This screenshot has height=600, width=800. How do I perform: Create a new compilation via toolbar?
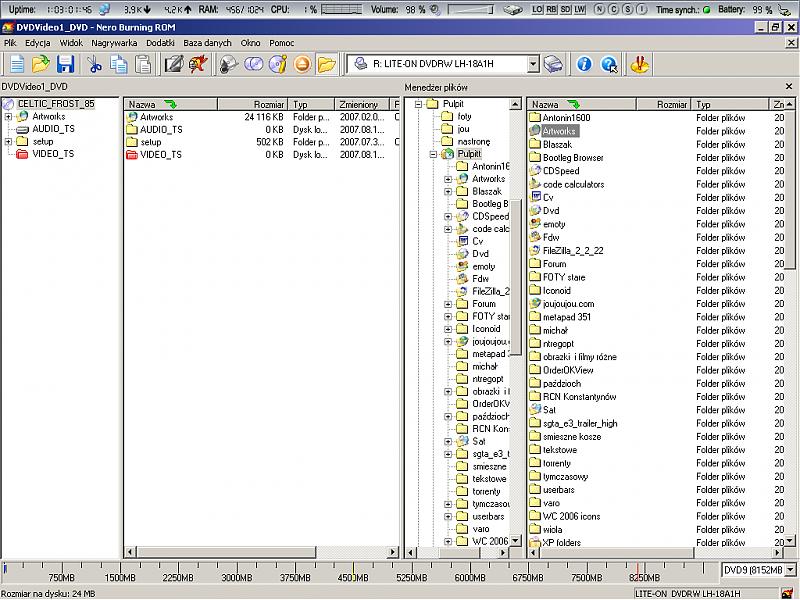pos(17,64)
